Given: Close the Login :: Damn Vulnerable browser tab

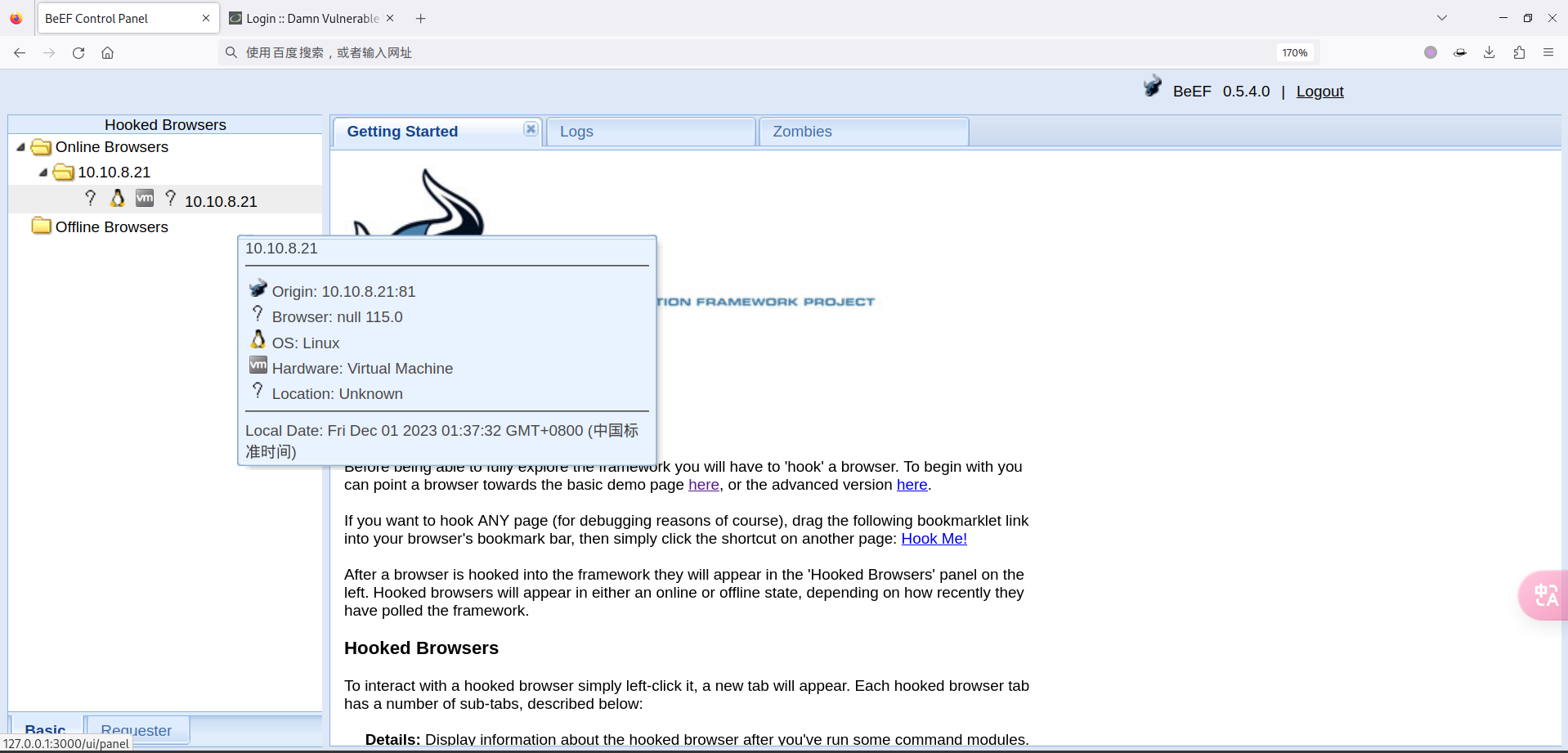Looking at the screenshot, I should (x=390, y=18).
